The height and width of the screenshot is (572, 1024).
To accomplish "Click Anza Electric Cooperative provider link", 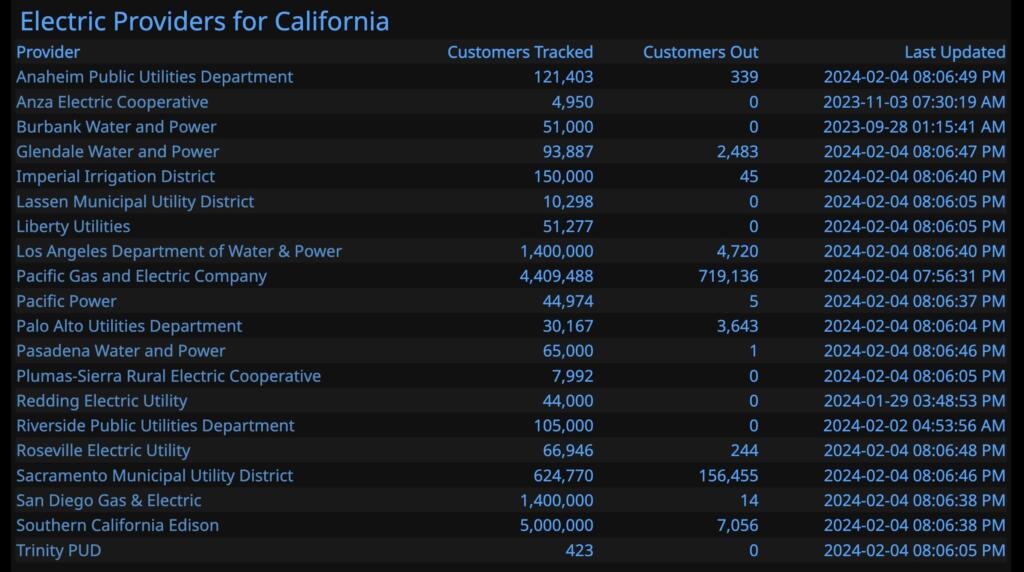I will (112, 102).
